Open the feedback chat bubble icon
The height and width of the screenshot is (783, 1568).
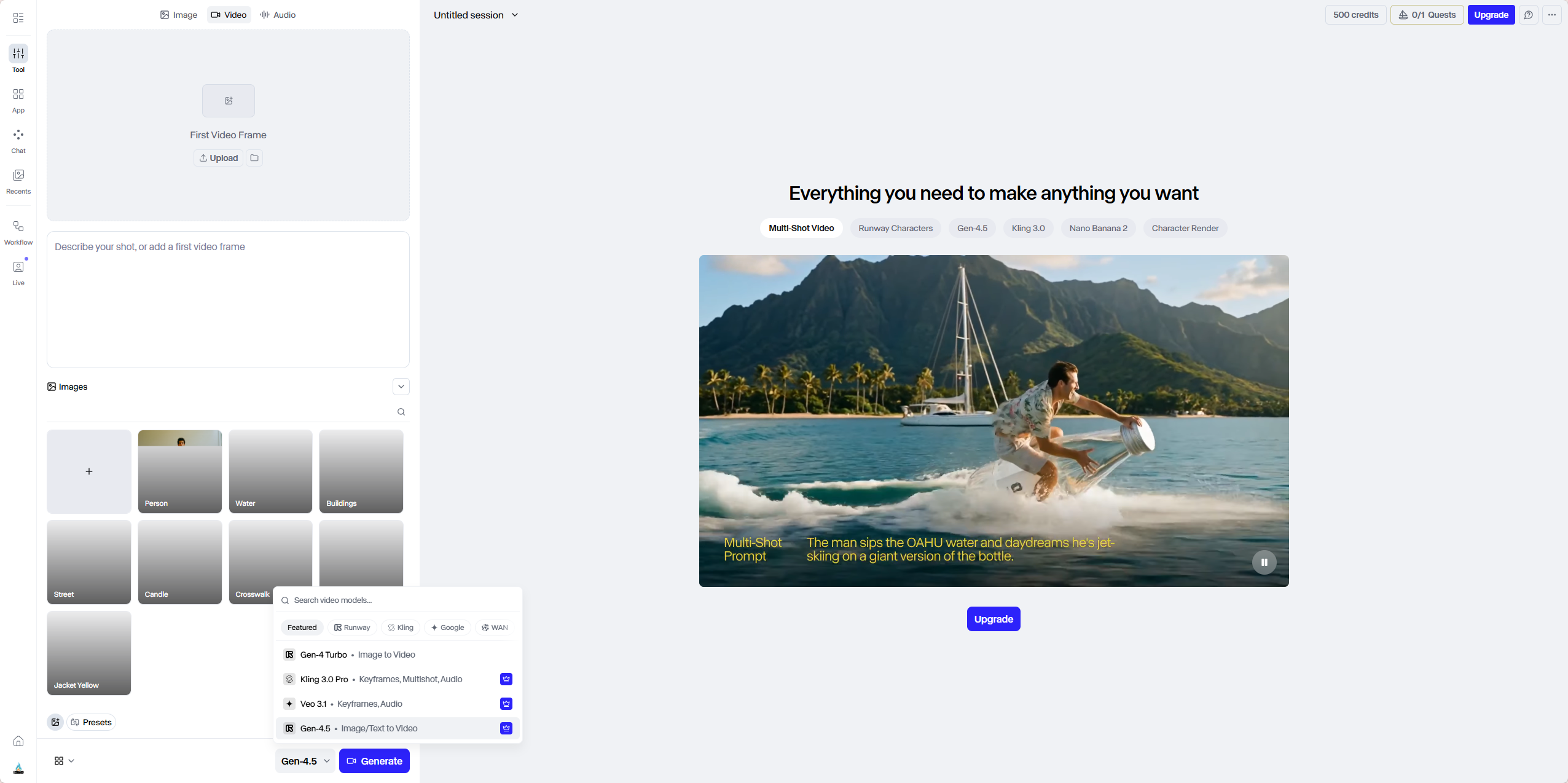1528,15
